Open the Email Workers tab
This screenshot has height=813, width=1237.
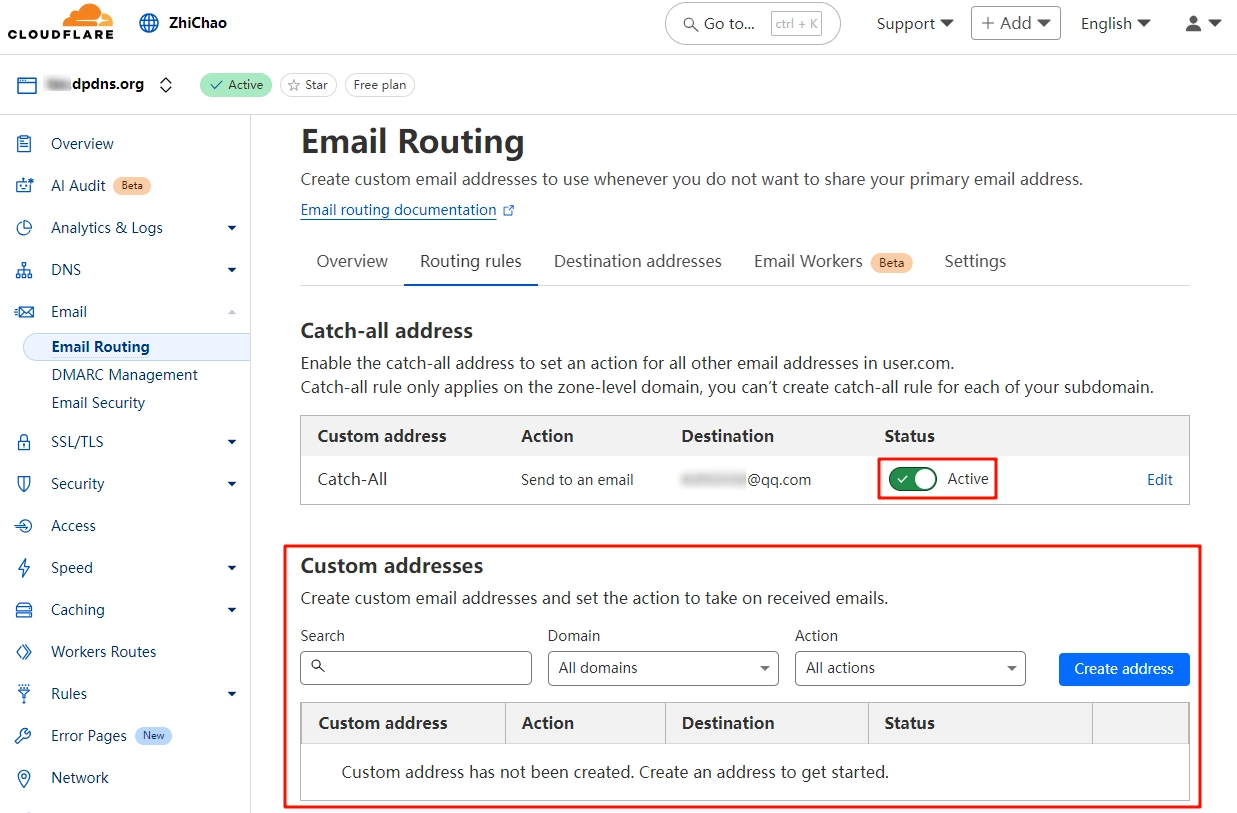click(808, 261)
